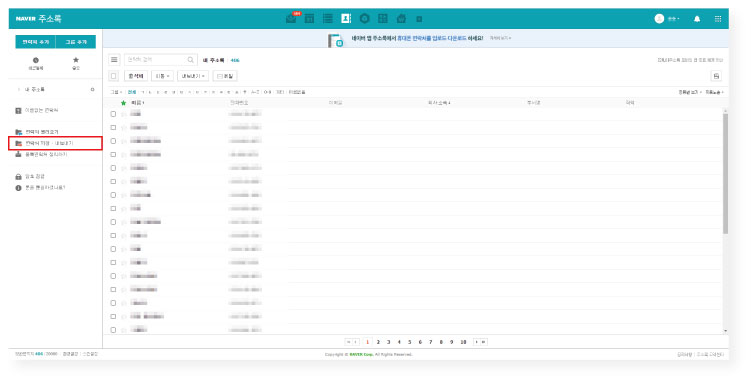751x382 pixels.
Task: Select the 0-9 index filter
Action: click(x=267, y=92)
